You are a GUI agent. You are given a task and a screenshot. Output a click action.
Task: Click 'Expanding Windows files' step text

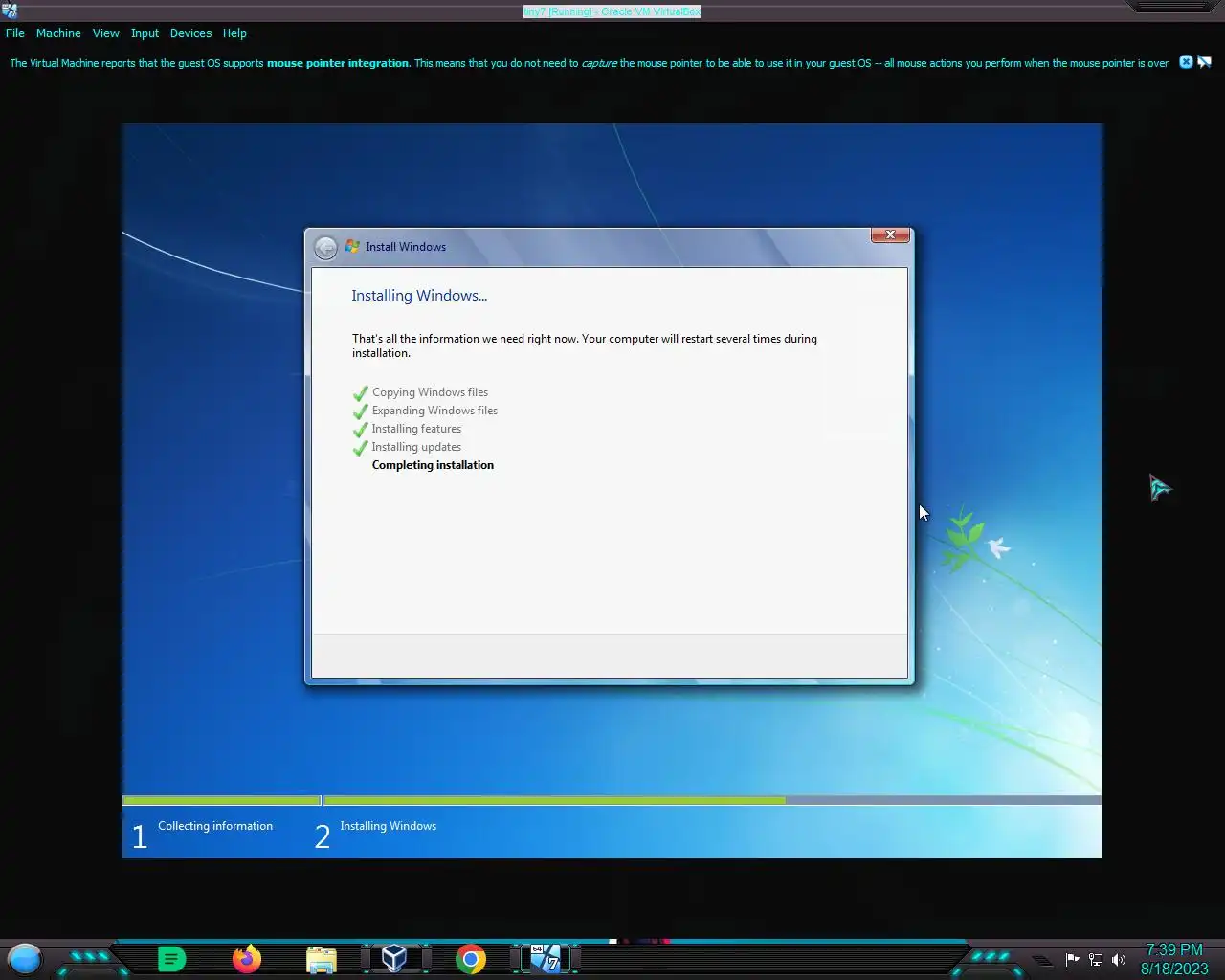434,411
